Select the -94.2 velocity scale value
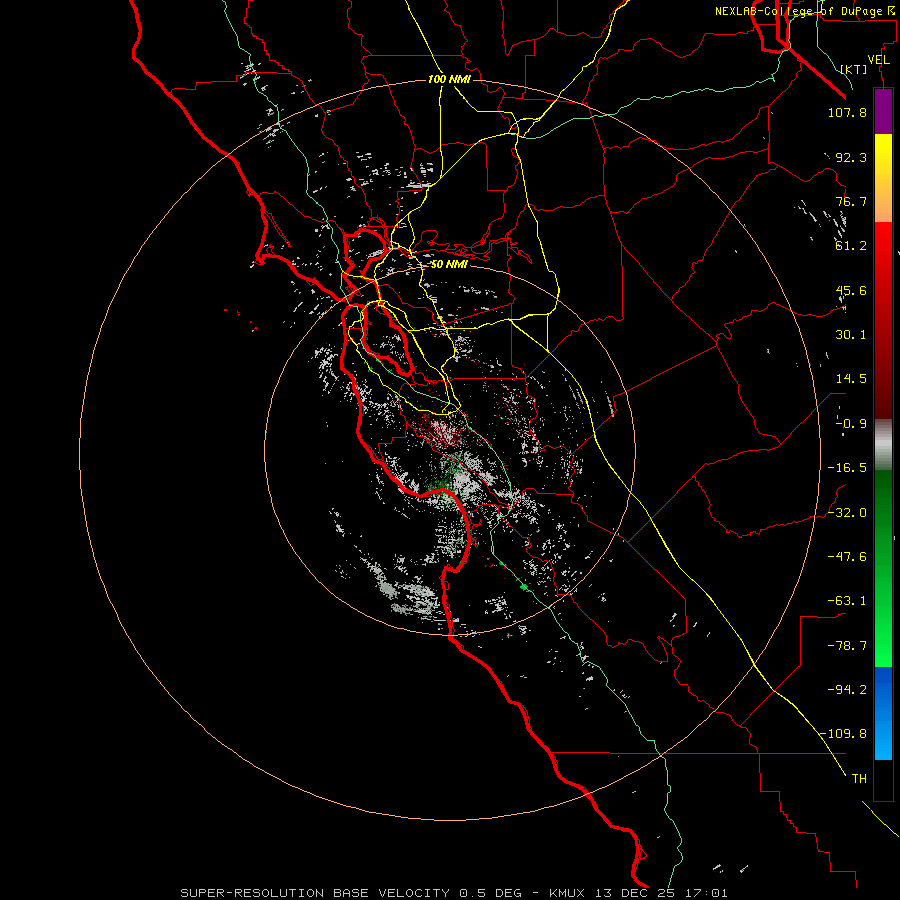This screenshot has height=900, width=900. point(847,690)
